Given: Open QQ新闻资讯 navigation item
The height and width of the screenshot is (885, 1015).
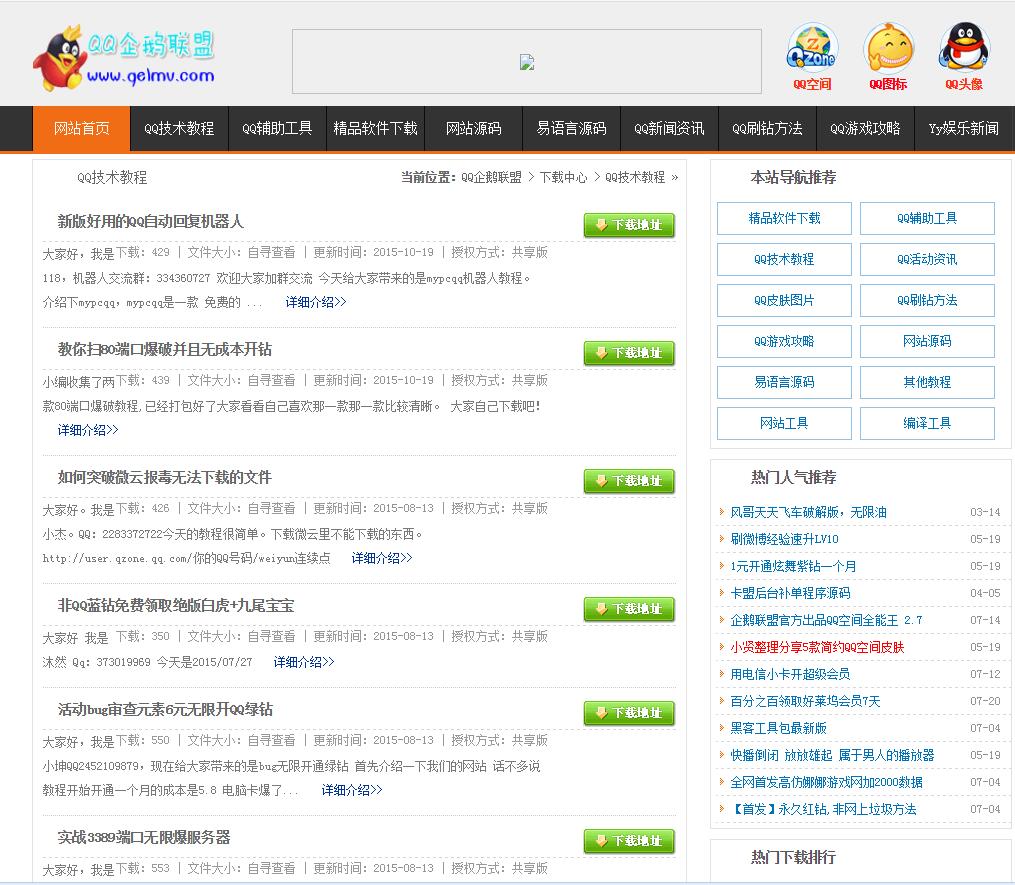Looking at the screenshot, I should click(669, 128).
